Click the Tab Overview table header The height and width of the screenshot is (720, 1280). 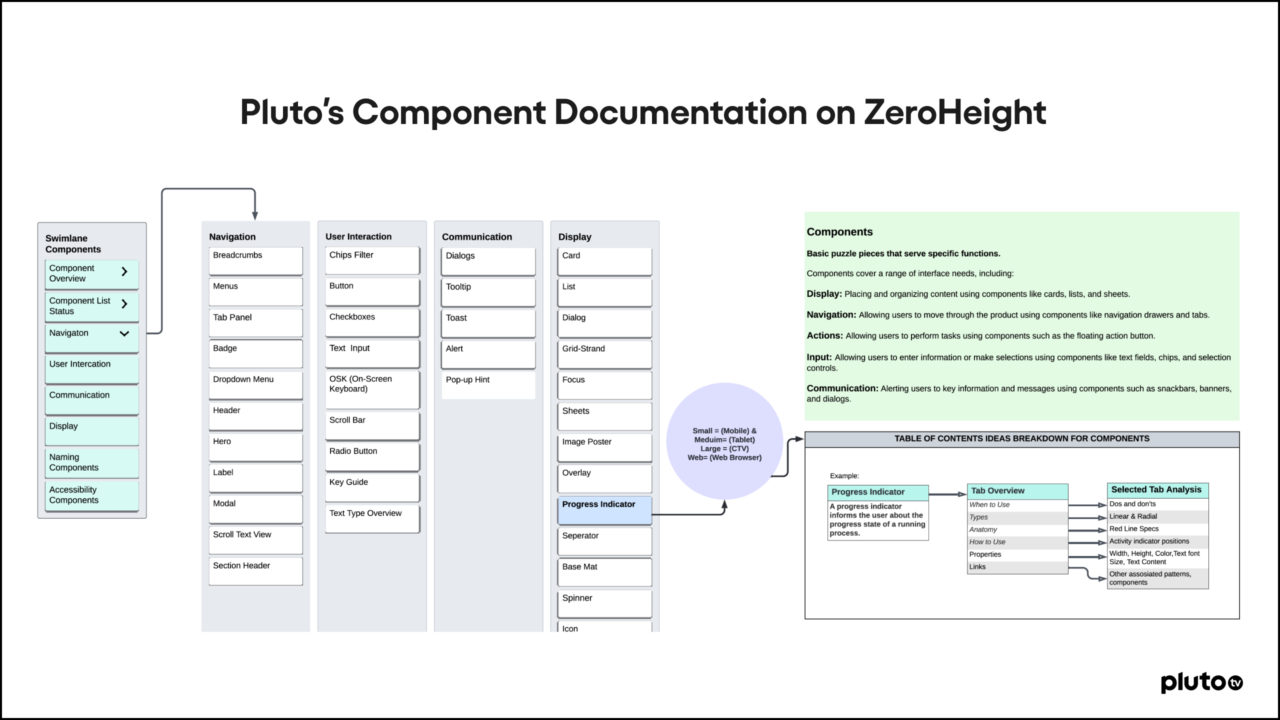[x=1017, y=491]
